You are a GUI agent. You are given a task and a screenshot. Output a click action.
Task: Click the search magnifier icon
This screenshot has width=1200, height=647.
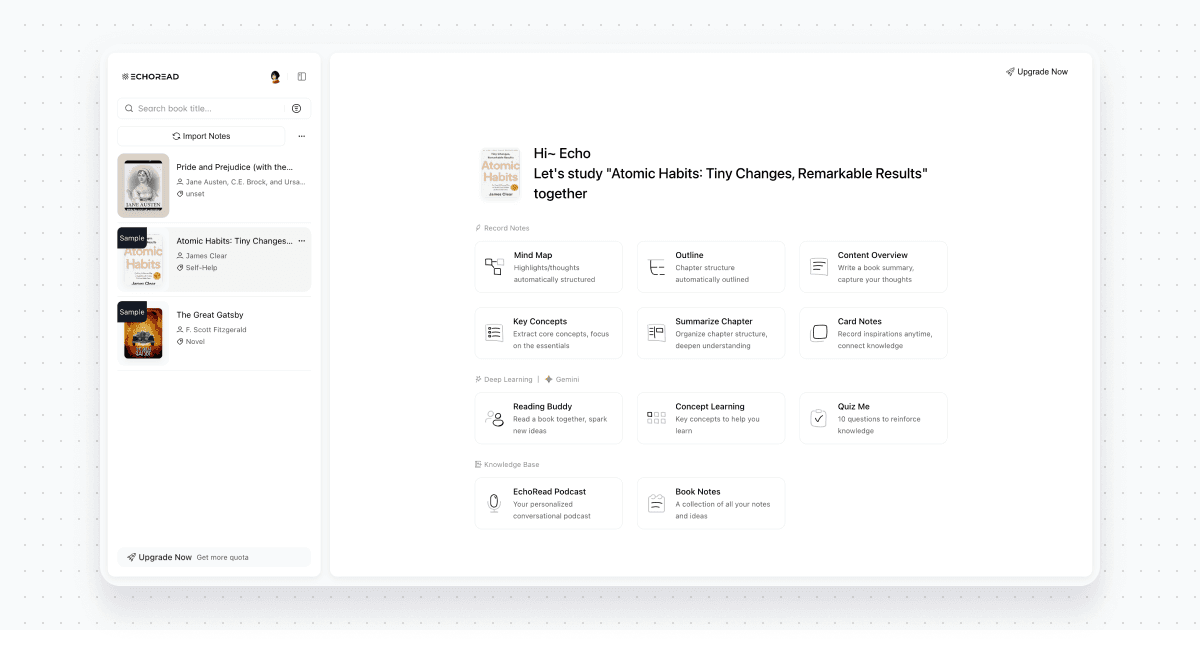pos(129,108)
